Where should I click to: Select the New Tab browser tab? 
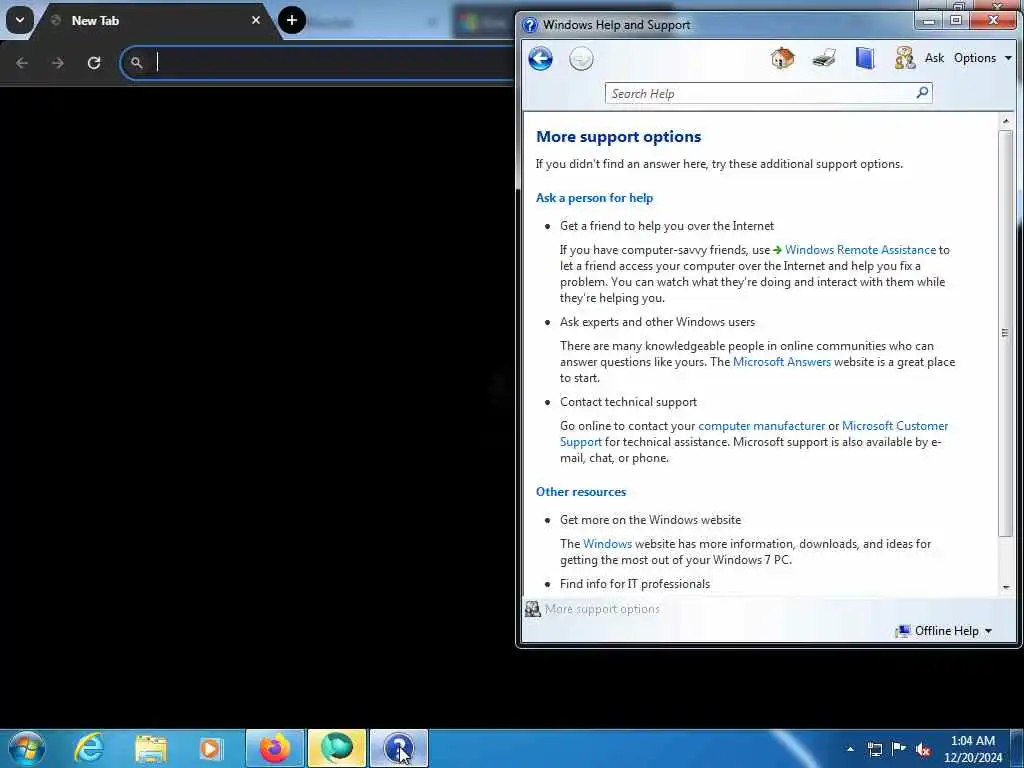(x=150, y=21)
